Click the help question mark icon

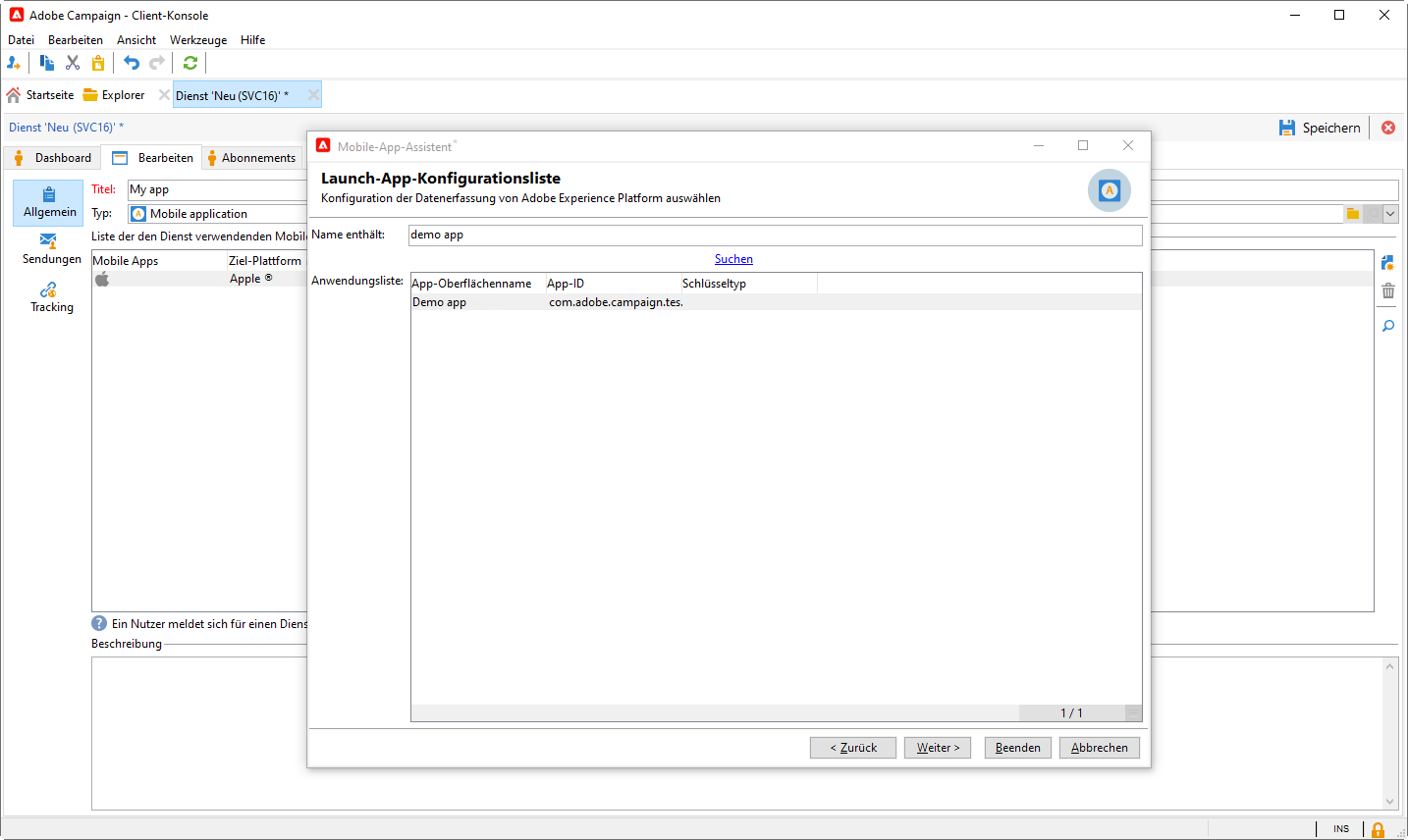click(99, 623)
